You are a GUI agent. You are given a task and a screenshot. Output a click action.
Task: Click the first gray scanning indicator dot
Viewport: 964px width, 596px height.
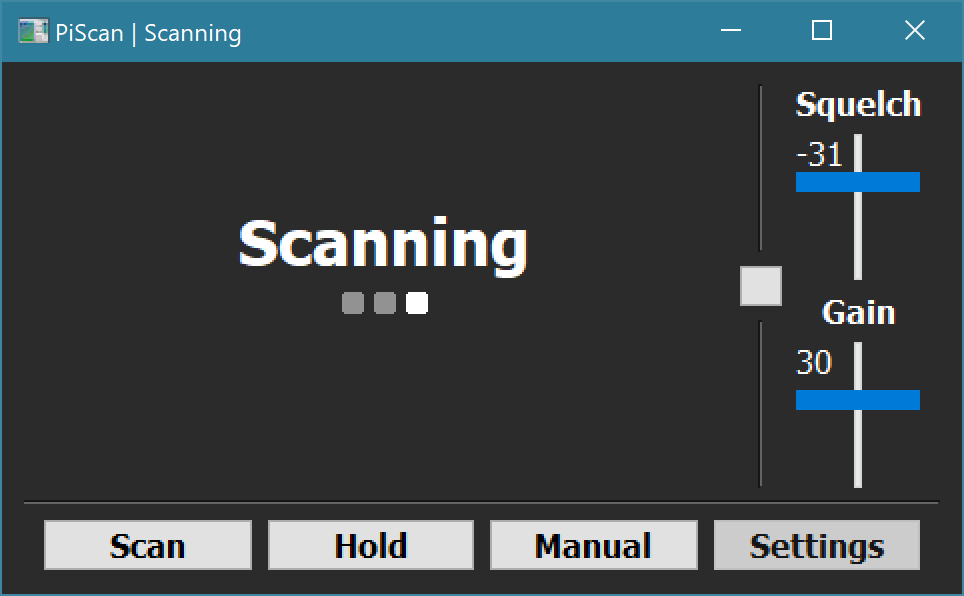pos(352,303)
